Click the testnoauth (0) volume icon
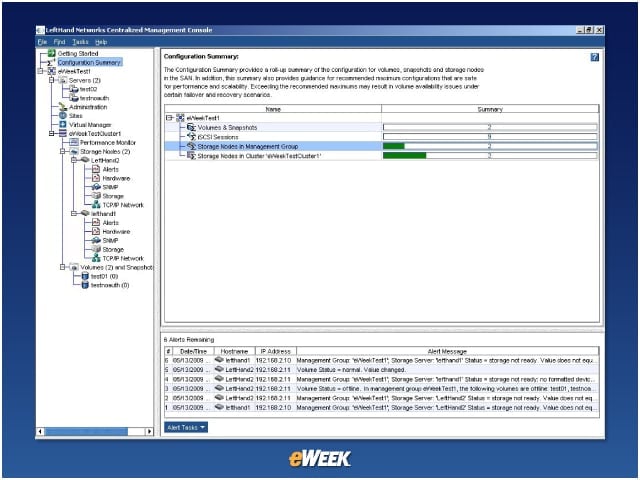Viewport: 640px width, 480px height. (x=85, y=285)
